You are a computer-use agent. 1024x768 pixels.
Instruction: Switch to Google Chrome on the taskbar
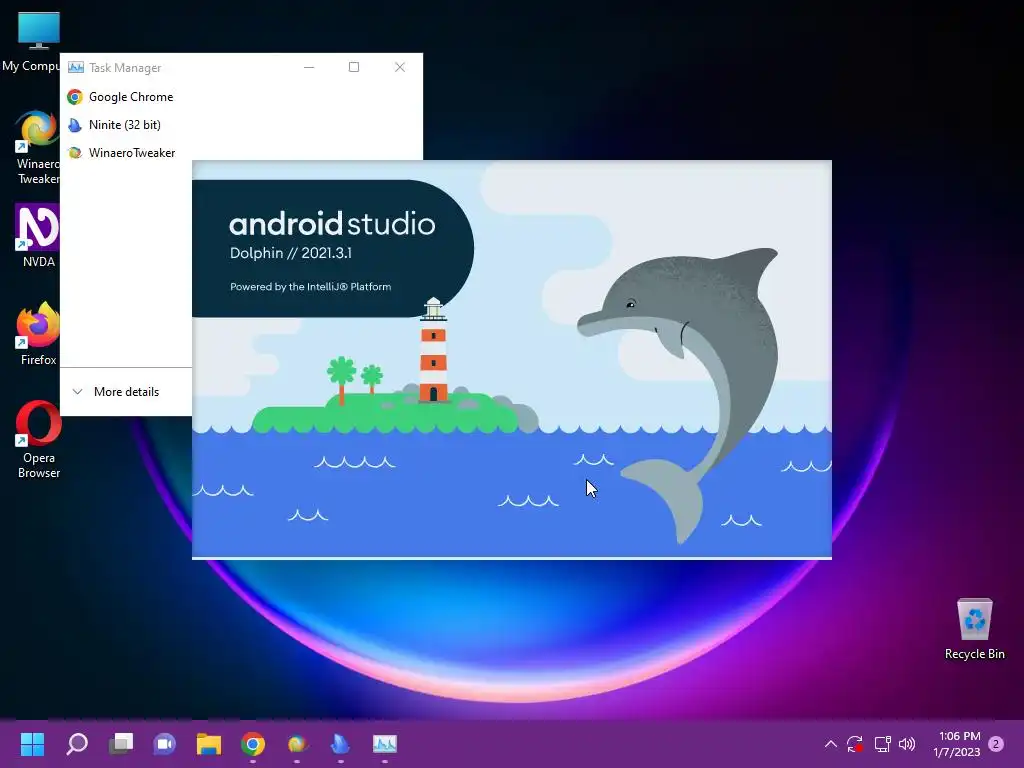[253, 744]
